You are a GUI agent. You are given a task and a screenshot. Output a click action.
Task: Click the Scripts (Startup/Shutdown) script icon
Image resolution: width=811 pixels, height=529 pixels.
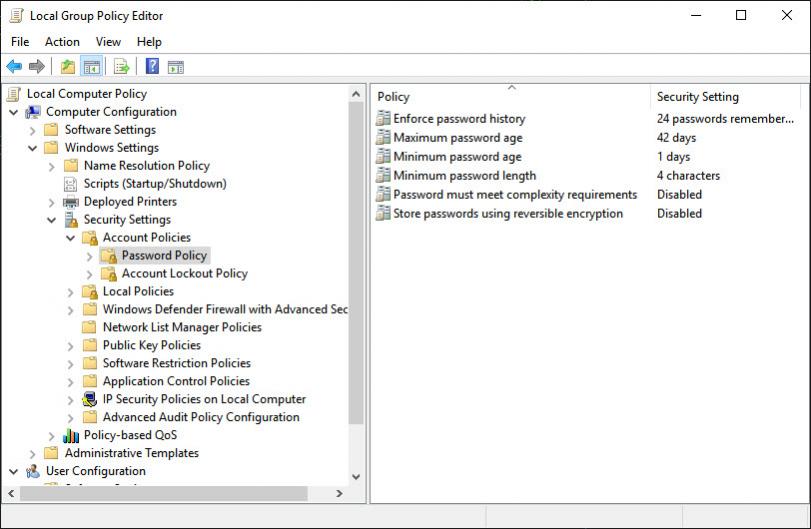point(70,184)
